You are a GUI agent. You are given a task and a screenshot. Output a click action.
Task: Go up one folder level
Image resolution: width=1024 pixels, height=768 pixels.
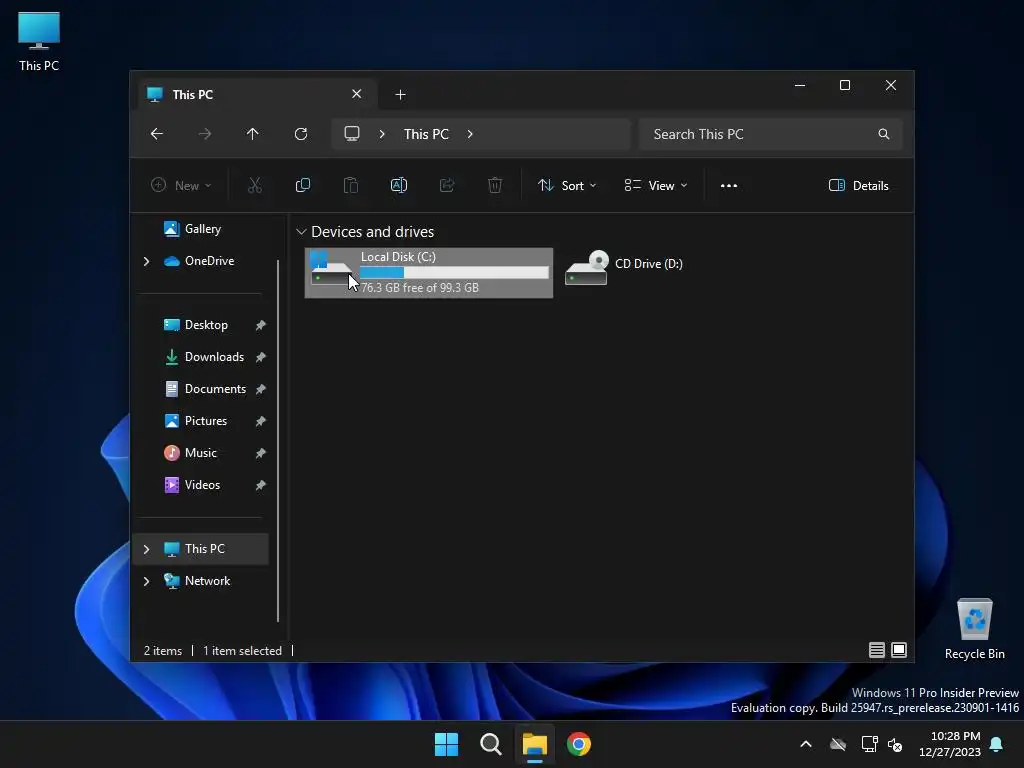click(253, 134)
